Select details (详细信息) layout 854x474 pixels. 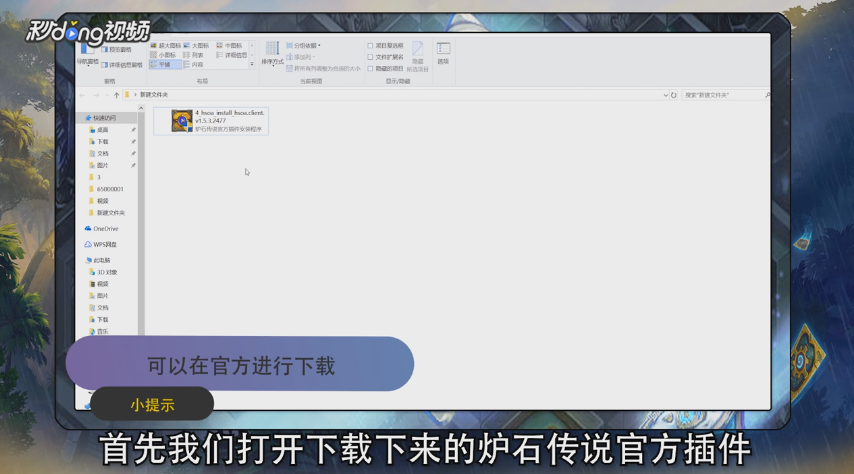click(x=232, y=55)
